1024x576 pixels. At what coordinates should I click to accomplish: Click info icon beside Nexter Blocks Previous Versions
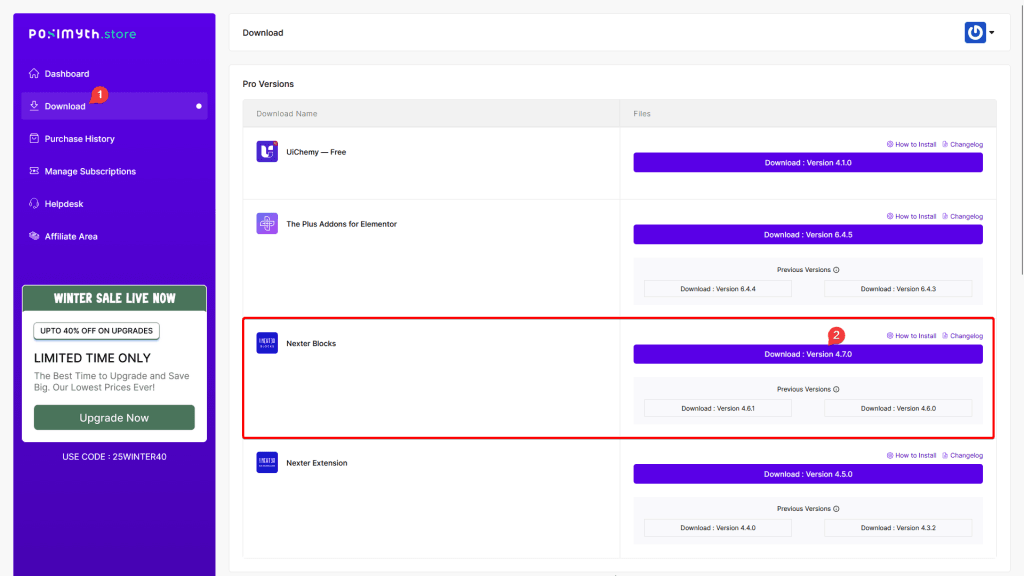pos(836,389)
